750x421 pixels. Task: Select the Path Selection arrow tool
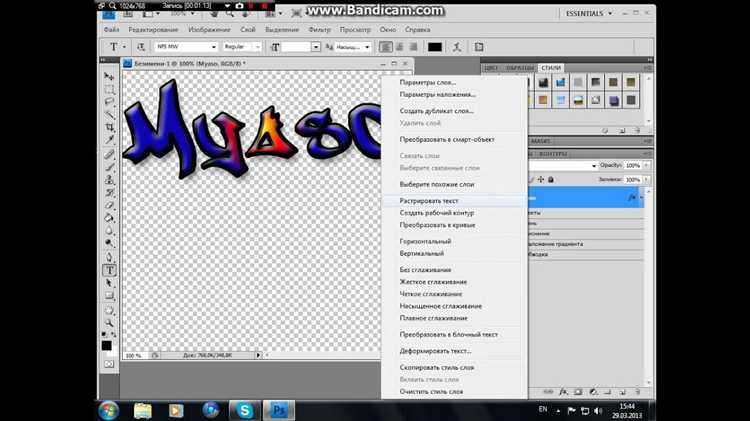[x=109, y=283]
